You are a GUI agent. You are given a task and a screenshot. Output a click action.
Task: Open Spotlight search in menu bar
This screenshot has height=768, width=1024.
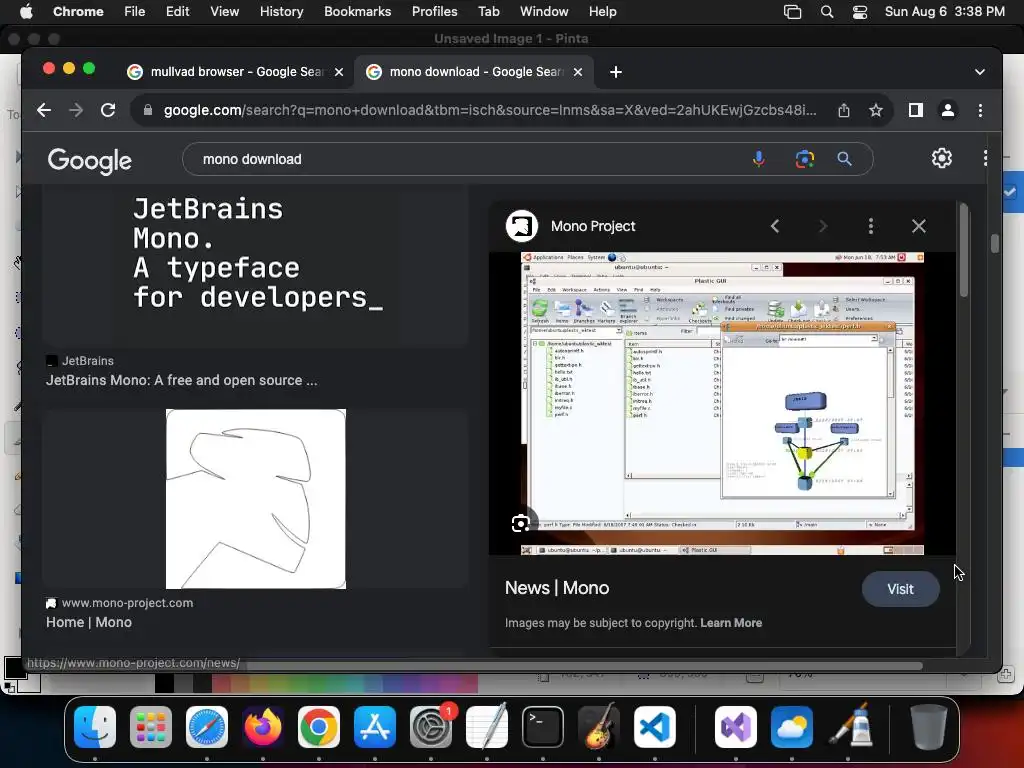[827, 12]
